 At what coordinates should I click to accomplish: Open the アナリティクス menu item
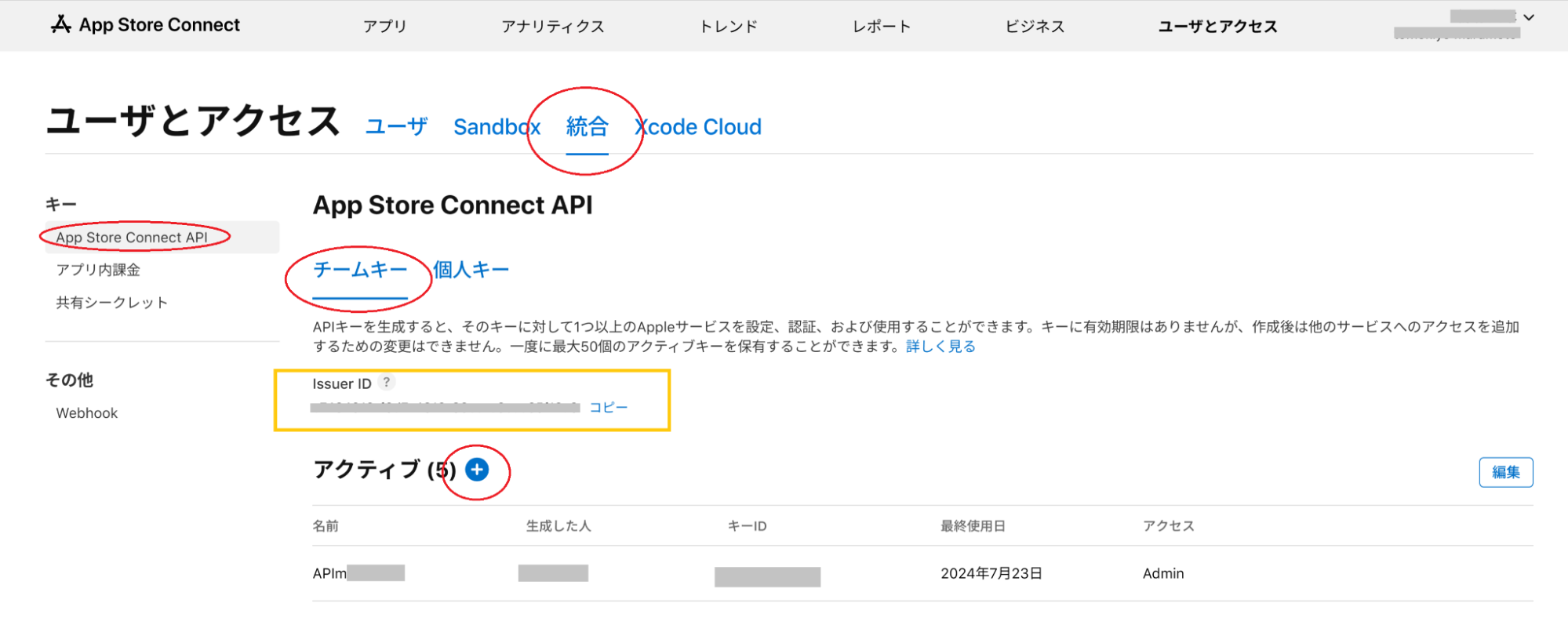[553, 27]
